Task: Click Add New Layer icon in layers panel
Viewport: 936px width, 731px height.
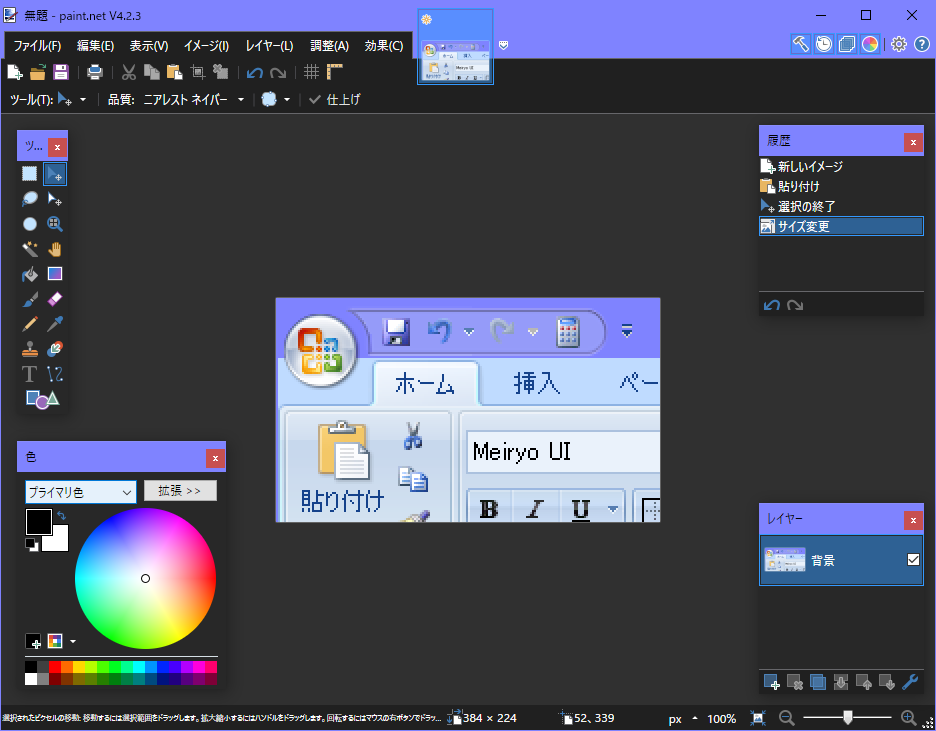Action: (772, 681)
